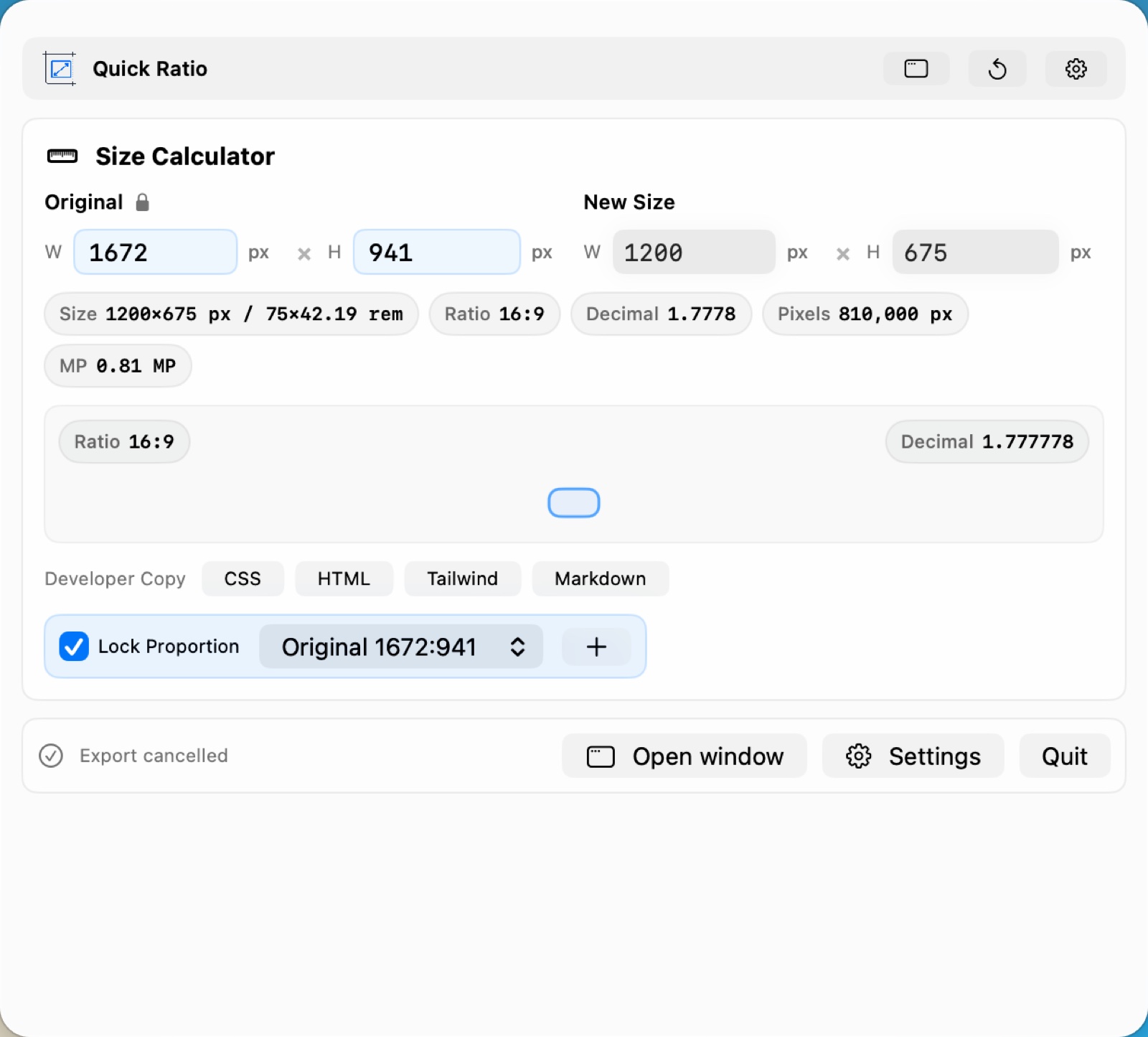
Task: Focus the Original width field showing 1672
Action: click(156, 252)
